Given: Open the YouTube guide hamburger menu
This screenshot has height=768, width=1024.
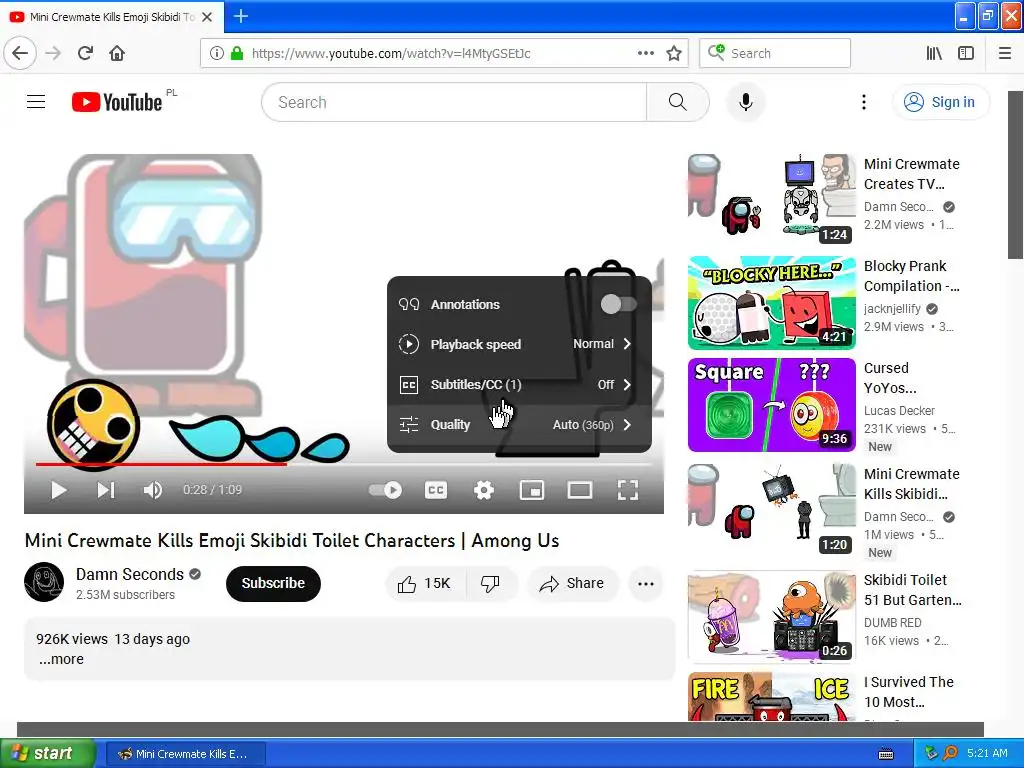Looking at the screenshot, I should coord(36,102).
